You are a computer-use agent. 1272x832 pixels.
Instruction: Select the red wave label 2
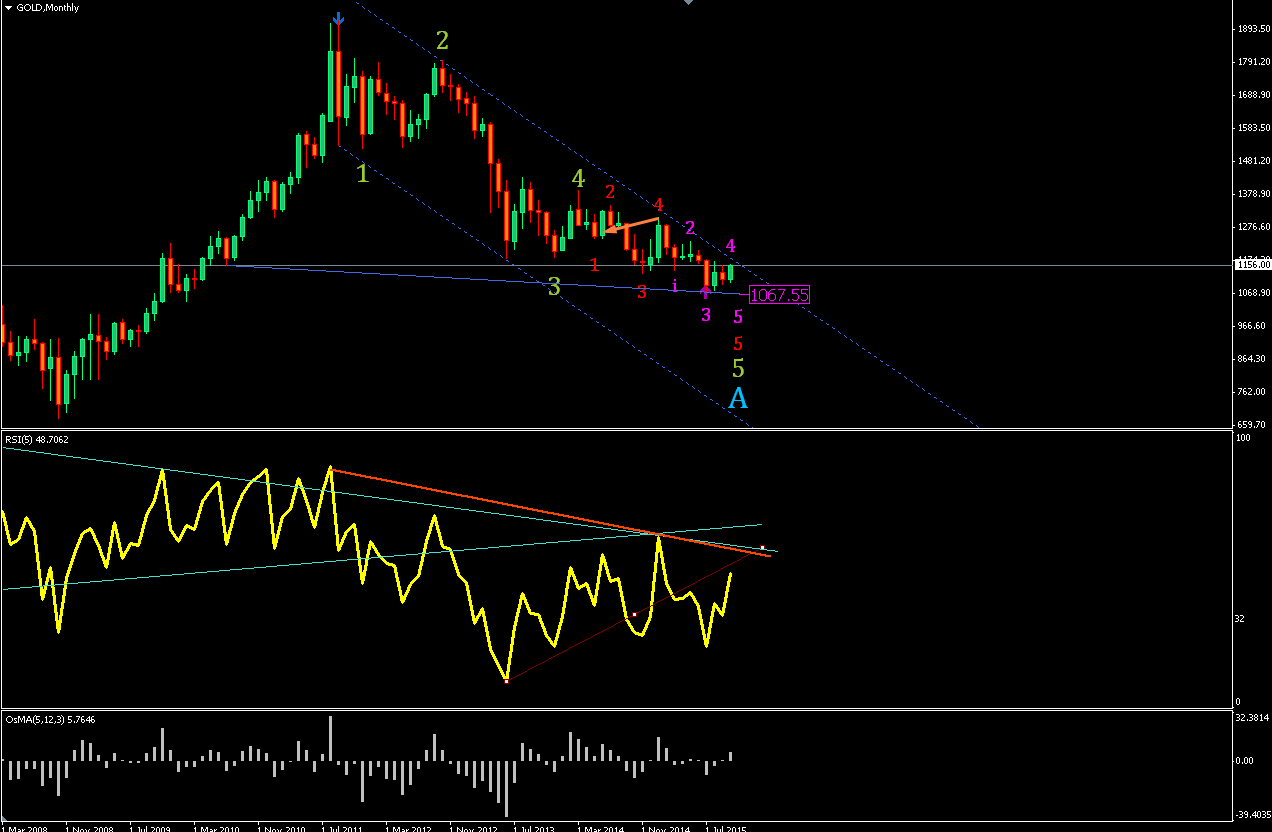[x=610, y=192]
